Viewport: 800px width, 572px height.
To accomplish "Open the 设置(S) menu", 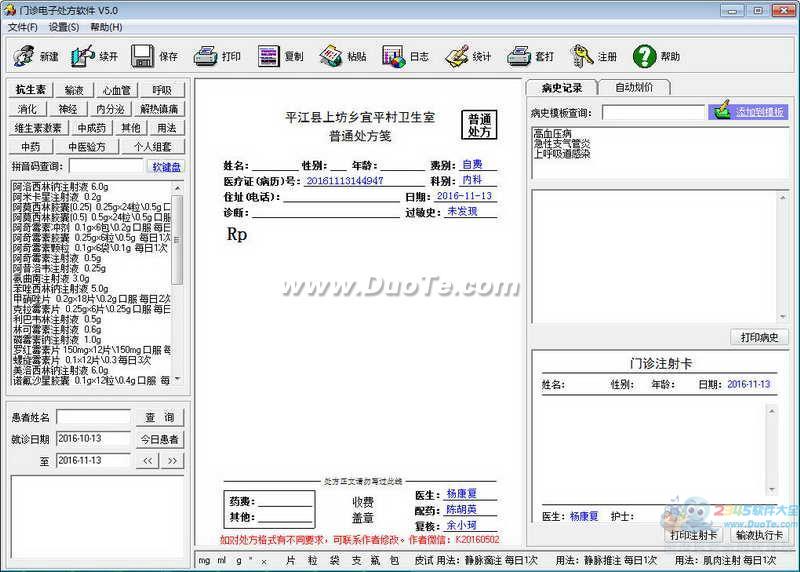I will click(x=64, y=27).
